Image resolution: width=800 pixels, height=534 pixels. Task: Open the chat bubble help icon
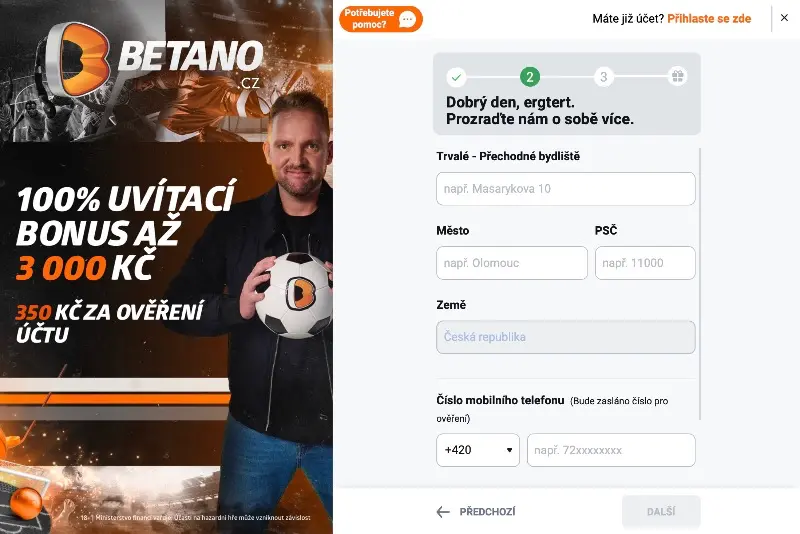407,19
